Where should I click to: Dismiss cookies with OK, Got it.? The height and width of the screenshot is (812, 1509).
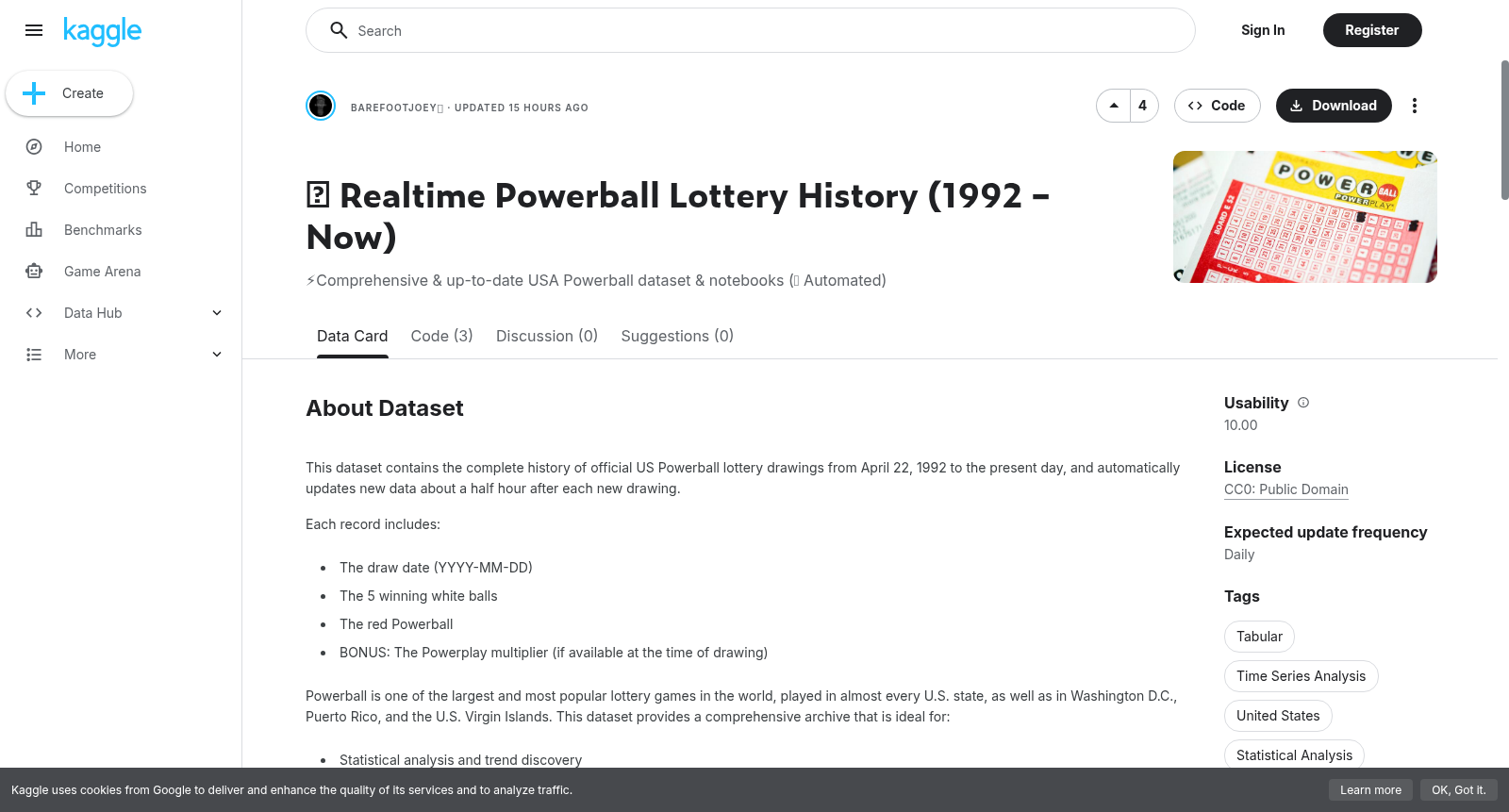coord(1459,790)
